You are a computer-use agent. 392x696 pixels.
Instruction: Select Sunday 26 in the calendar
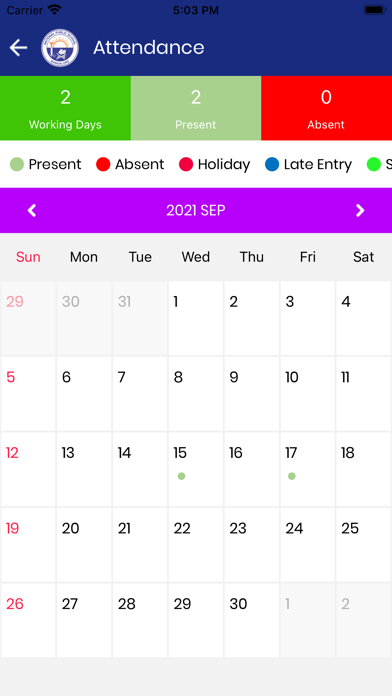tap(28, 620)
